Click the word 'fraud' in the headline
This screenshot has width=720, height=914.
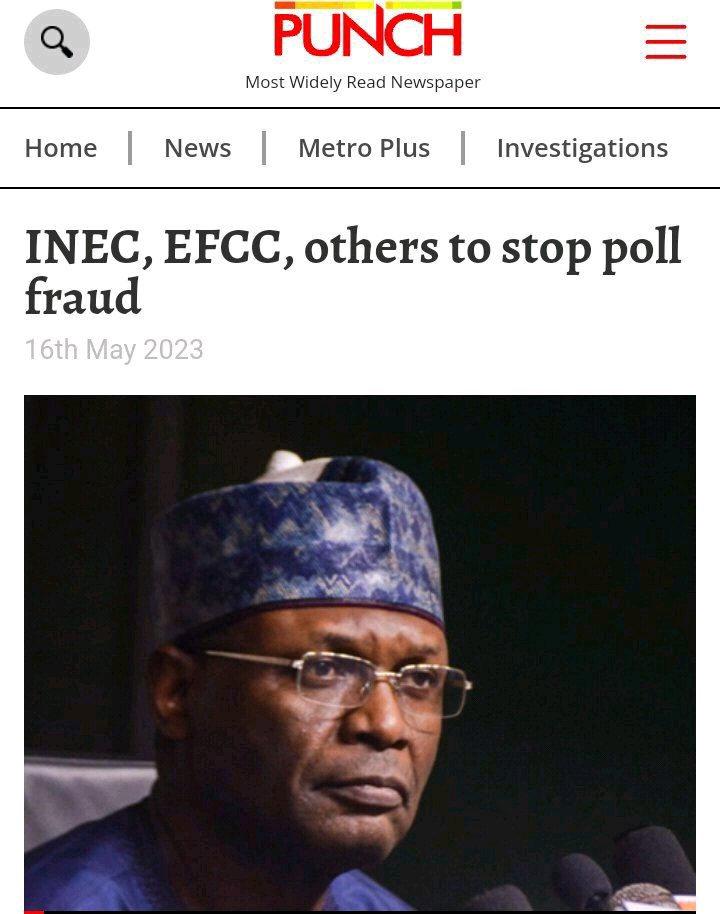click(83, 297)
